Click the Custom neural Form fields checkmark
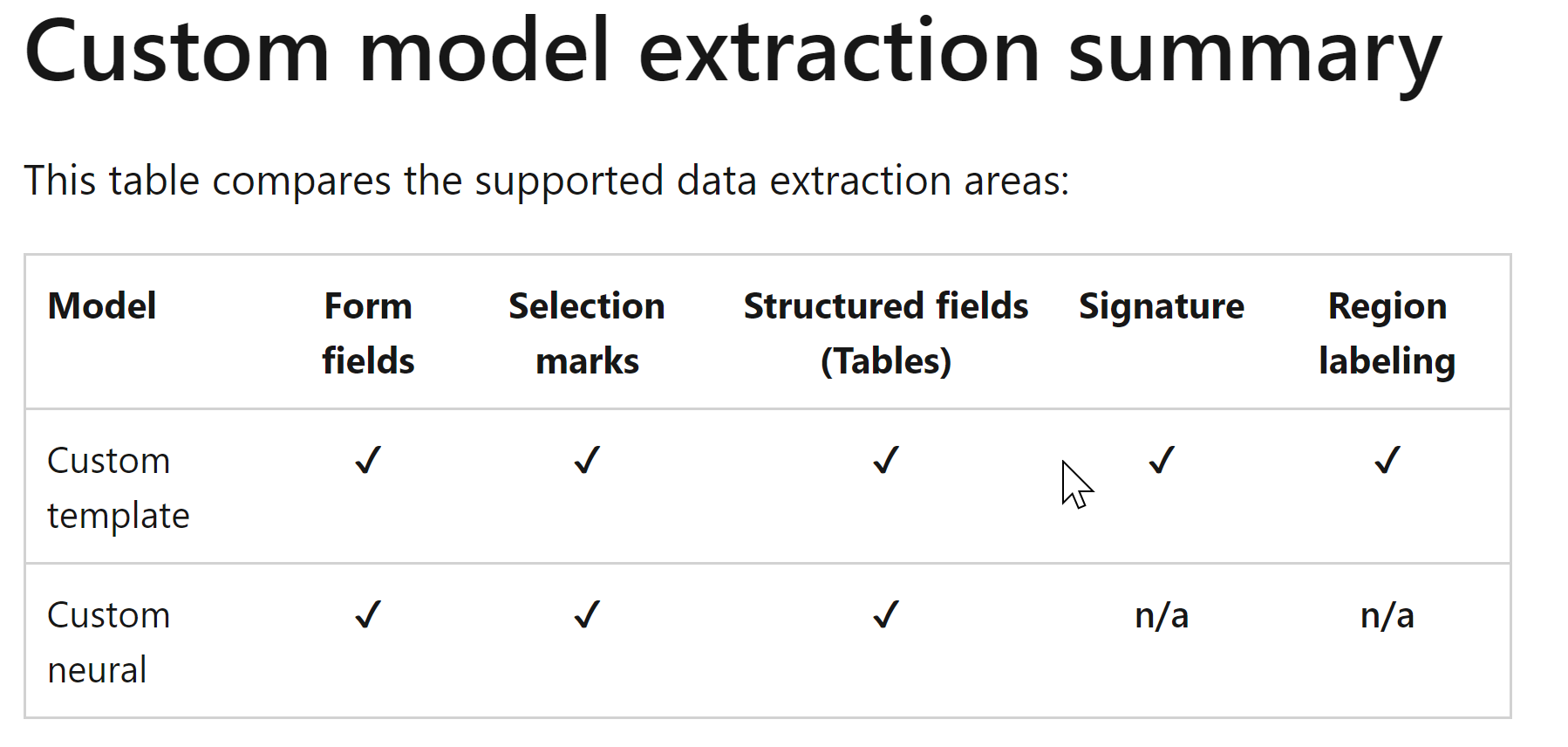This screenshot has width=1568, height=747. pos(368,615)
